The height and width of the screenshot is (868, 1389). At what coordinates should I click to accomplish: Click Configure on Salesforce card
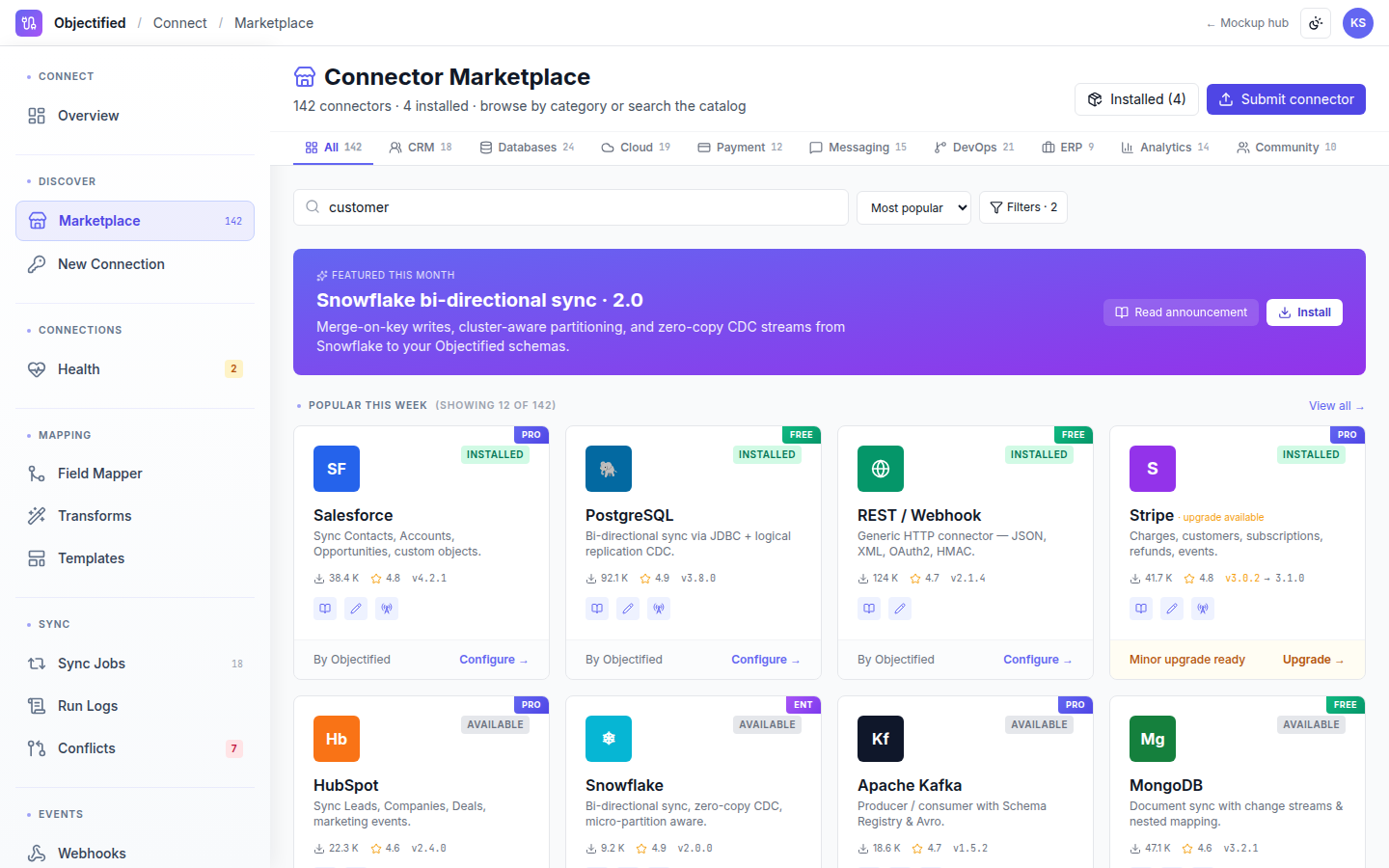pos(494,660)
